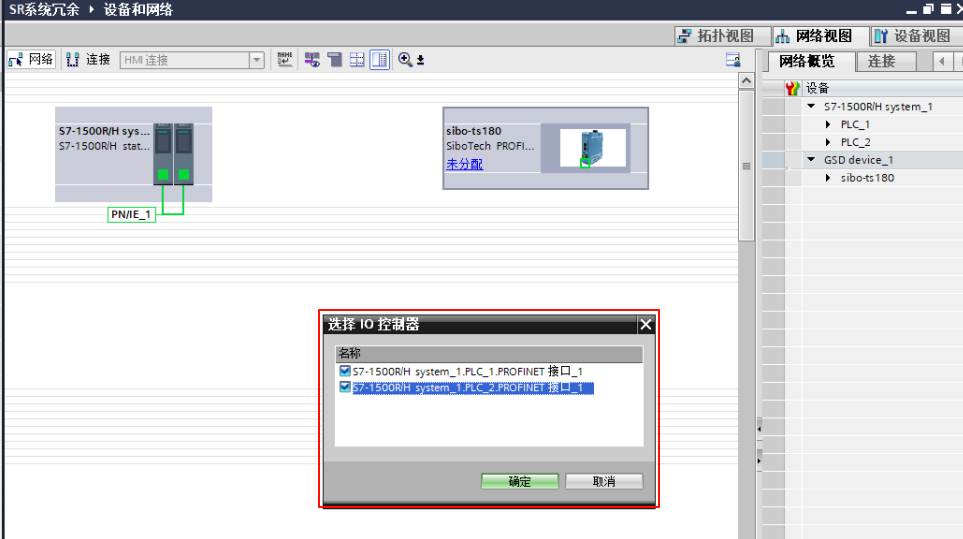
Task: Click the PN/IE_1 network label
Action: [x=131, y=214]
